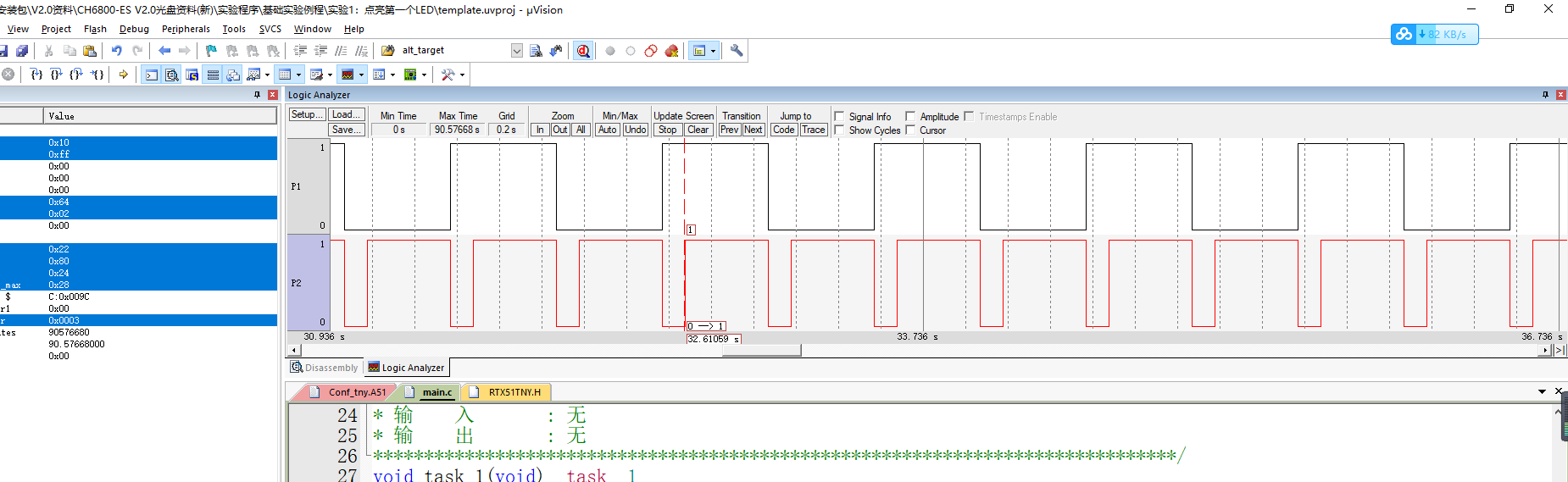Click Kill All Breakpoints icon
The image size is (1568, 482).
point(671,51)
